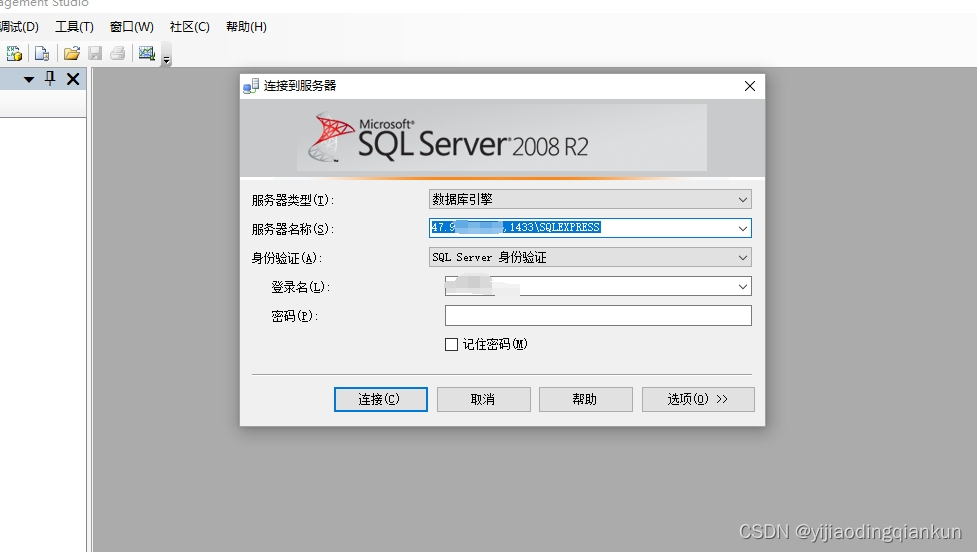Image resolution: width=977 pixels, height=552 pixels.
Task: Close the 连接到服务器 dialog
Action: 750,86
